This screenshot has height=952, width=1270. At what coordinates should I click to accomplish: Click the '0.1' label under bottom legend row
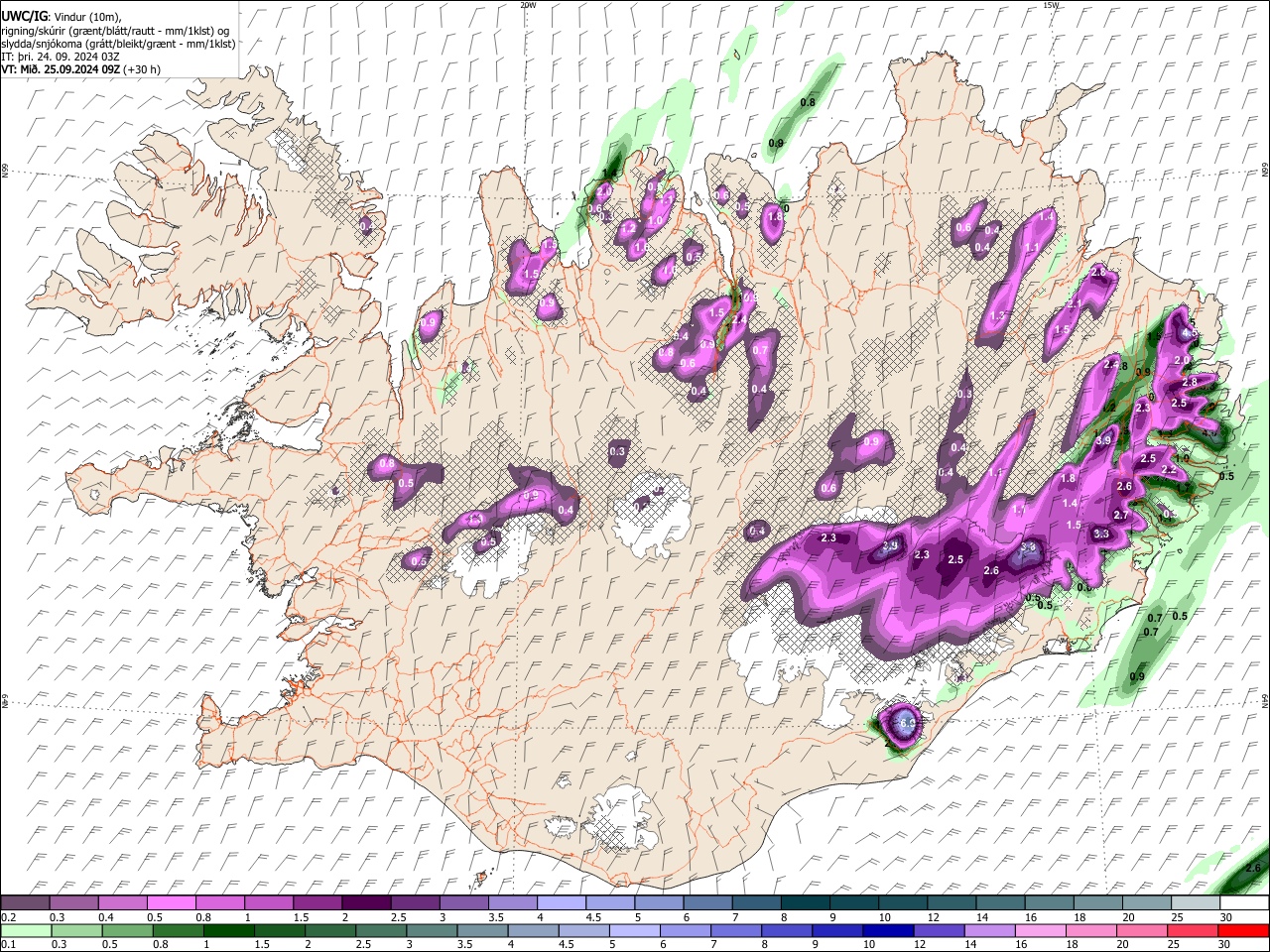pyautogui.click(x=8, y=945)
